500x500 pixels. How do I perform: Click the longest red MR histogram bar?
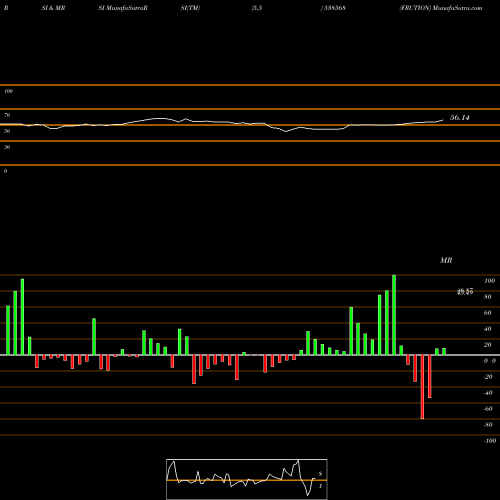coord(422,387)
